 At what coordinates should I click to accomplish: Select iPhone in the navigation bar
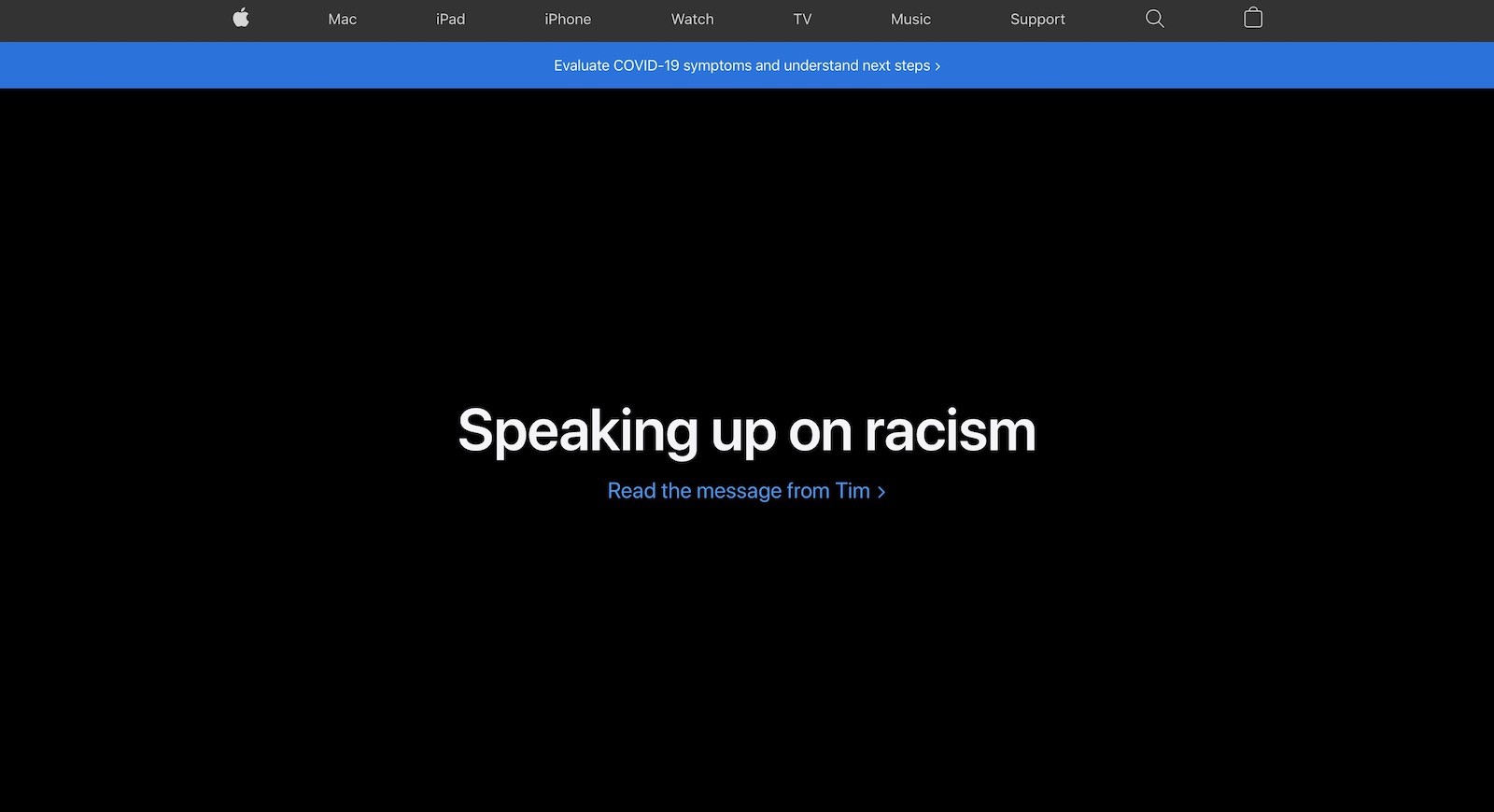click(568, 20)
